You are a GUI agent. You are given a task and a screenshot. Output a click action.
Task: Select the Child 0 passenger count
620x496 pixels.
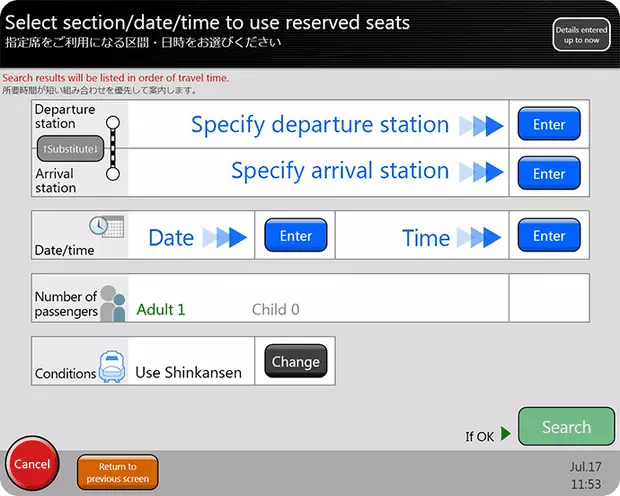[275, 310]
